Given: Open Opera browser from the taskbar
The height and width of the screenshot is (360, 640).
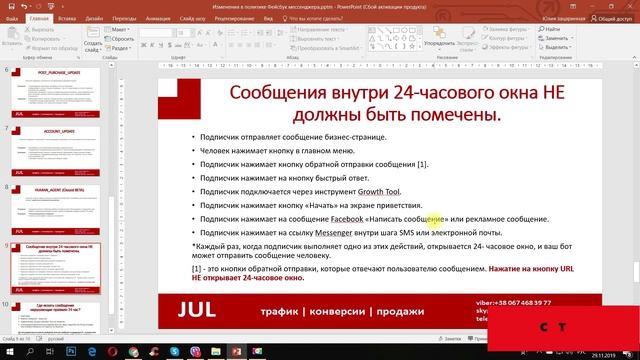Looking at the screenshot, I should pos(113,351).
